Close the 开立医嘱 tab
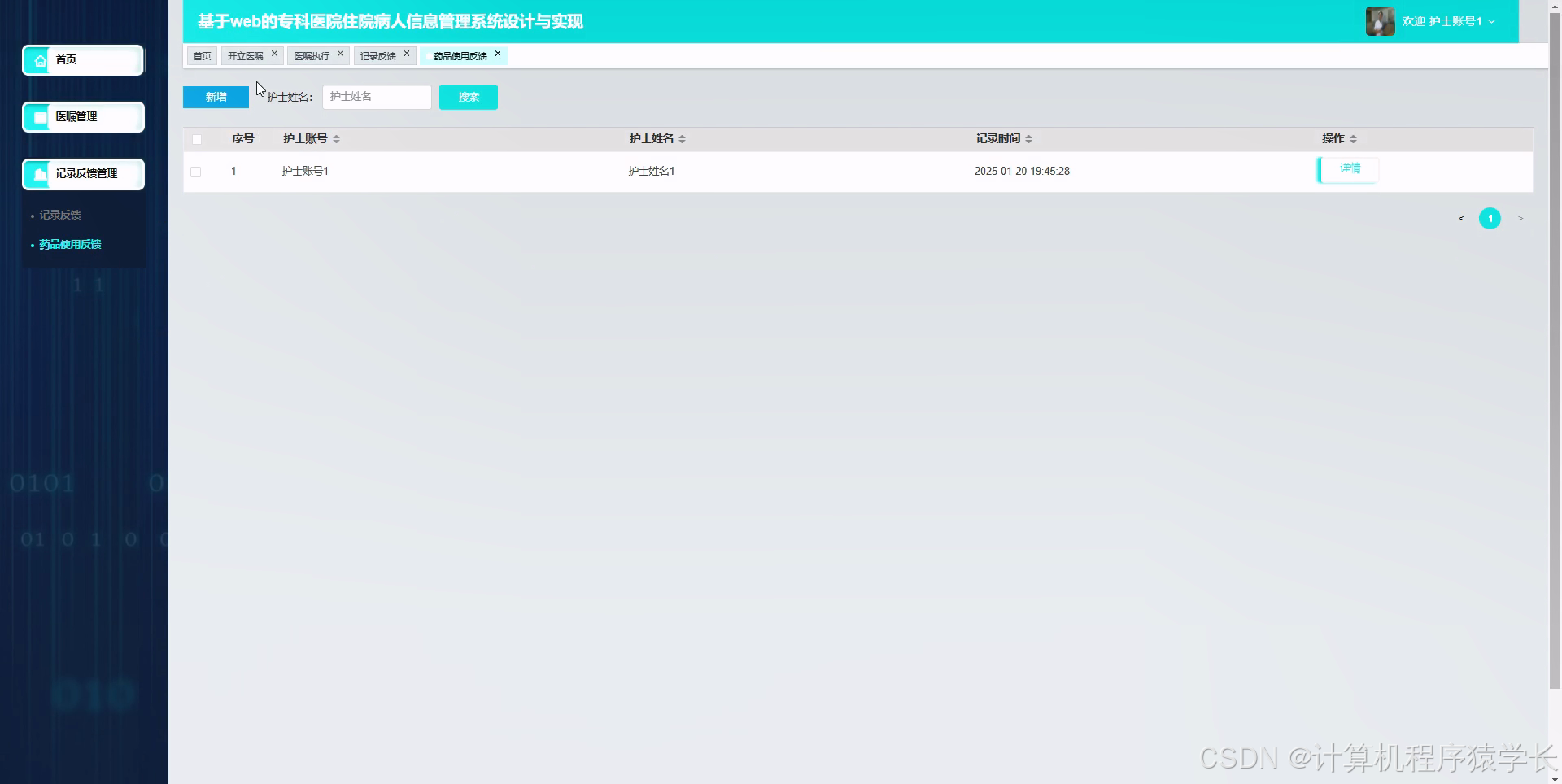Screen dimensions: 1562x784 (274, 54)
